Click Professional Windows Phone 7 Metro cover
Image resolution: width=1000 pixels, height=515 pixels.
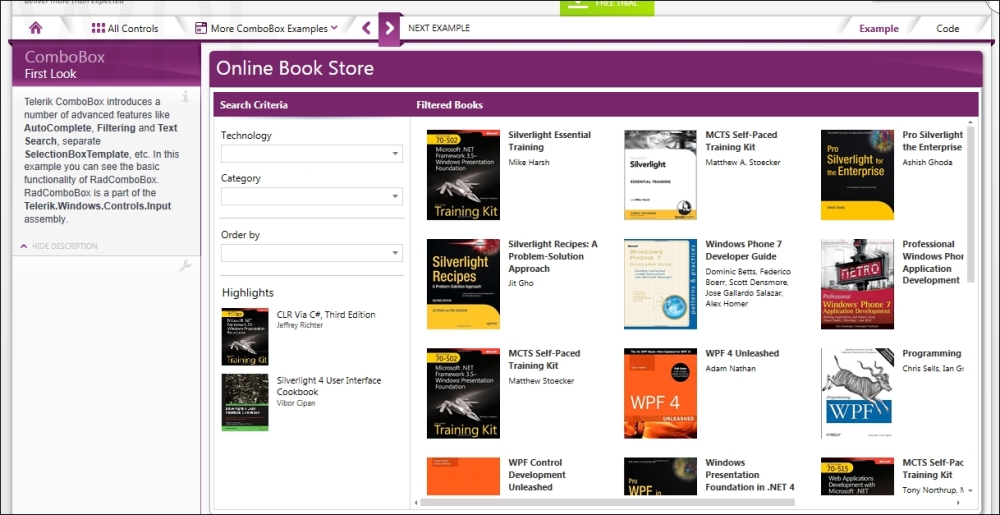point(857,284)
